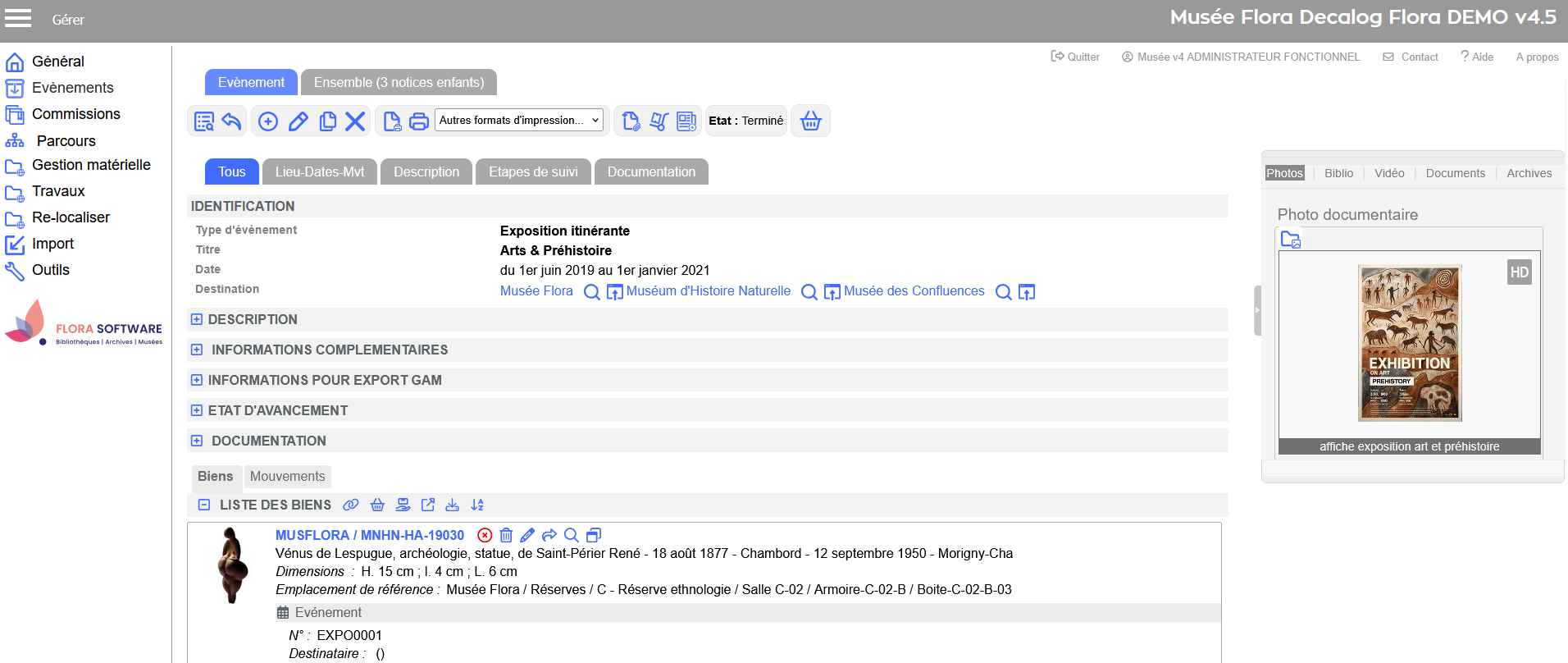Expand the ETAT D'AVANCEMENT section

pos(197,410)
